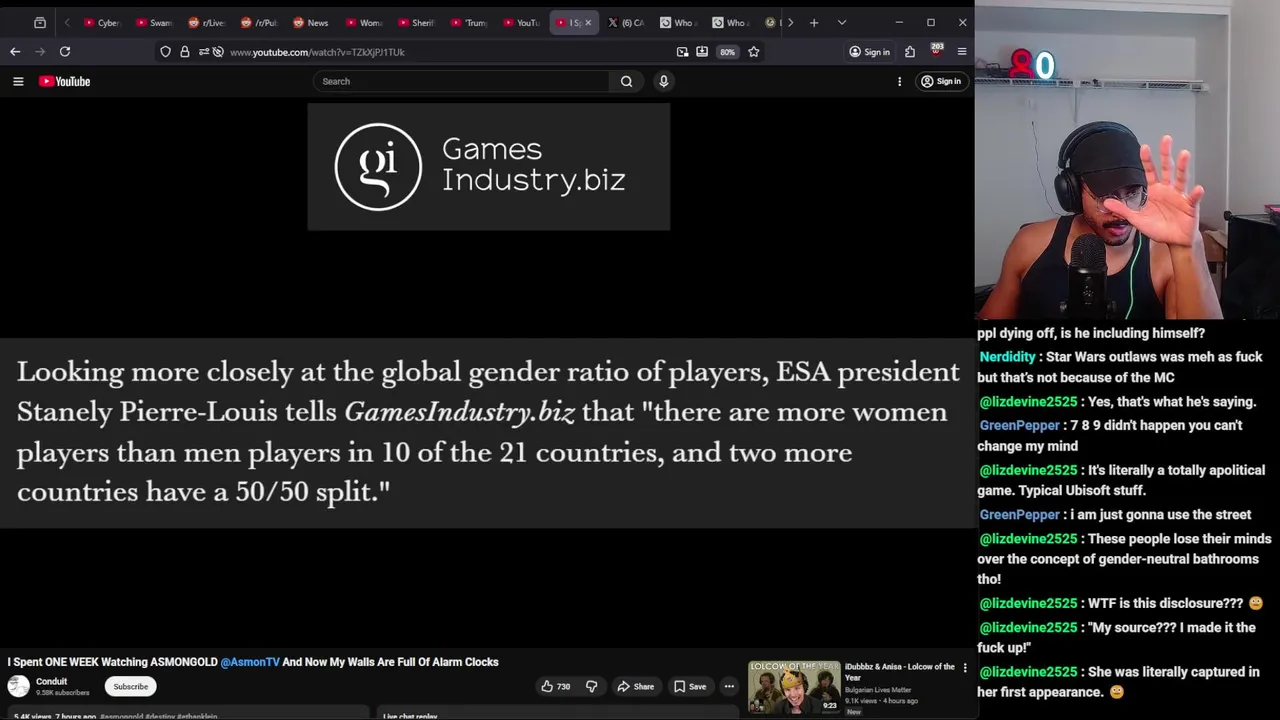Click the YouTube Sign in button
1280x720 pixels.
click(940, 81)
